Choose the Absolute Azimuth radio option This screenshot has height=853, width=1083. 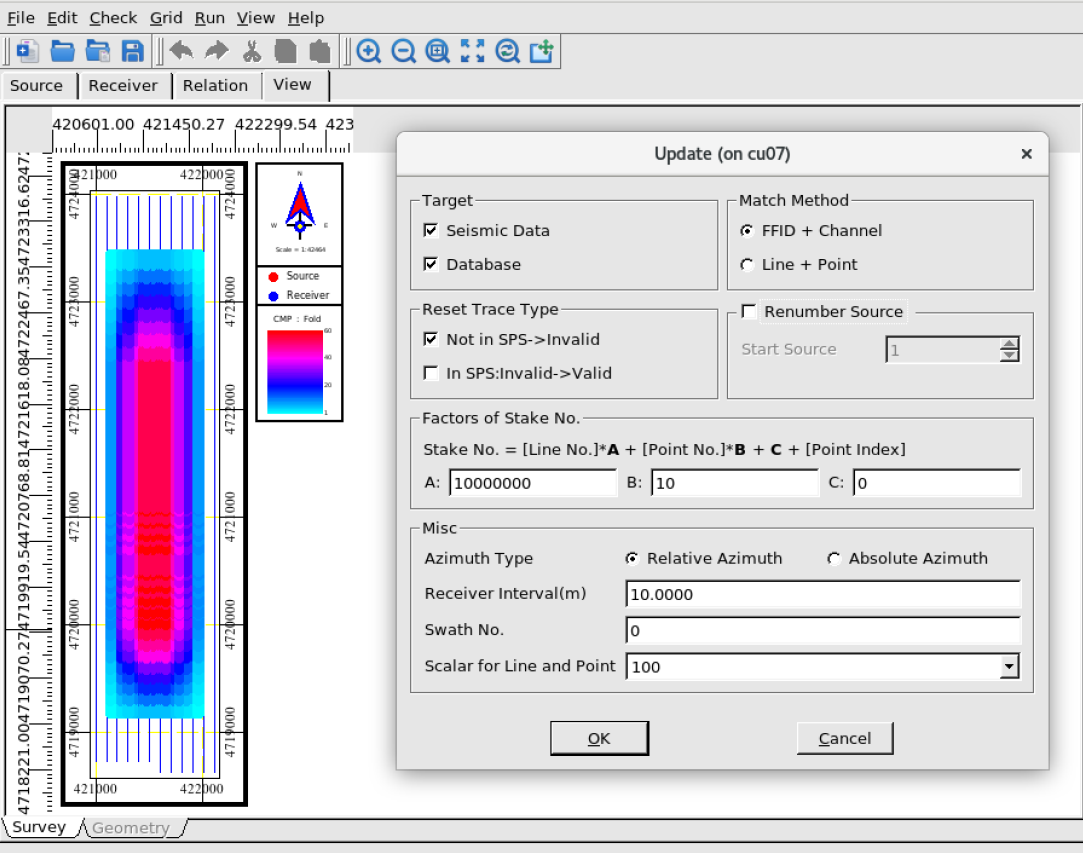834,559
